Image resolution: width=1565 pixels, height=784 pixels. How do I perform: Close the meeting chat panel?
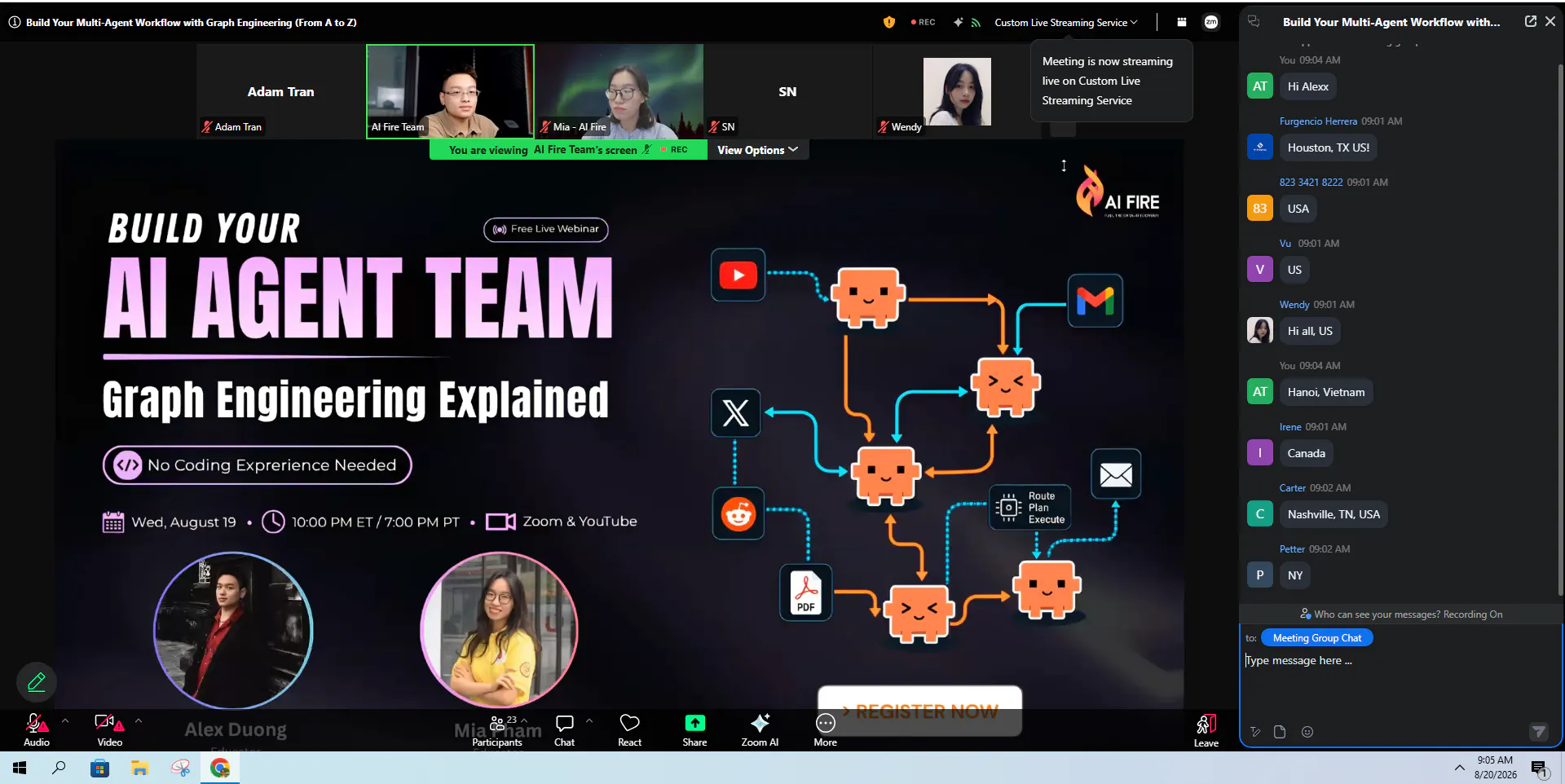1550,22
